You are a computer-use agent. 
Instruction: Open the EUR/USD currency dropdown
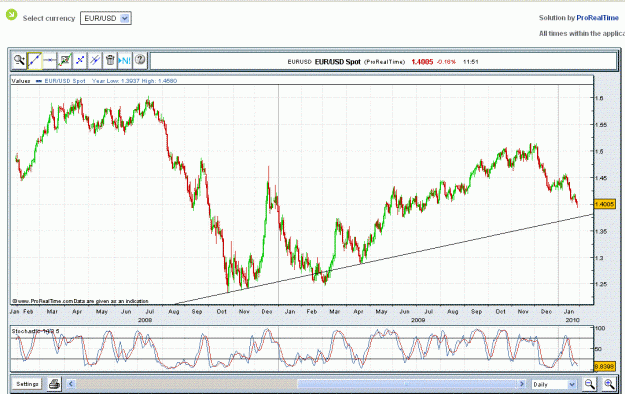point(106,18)
